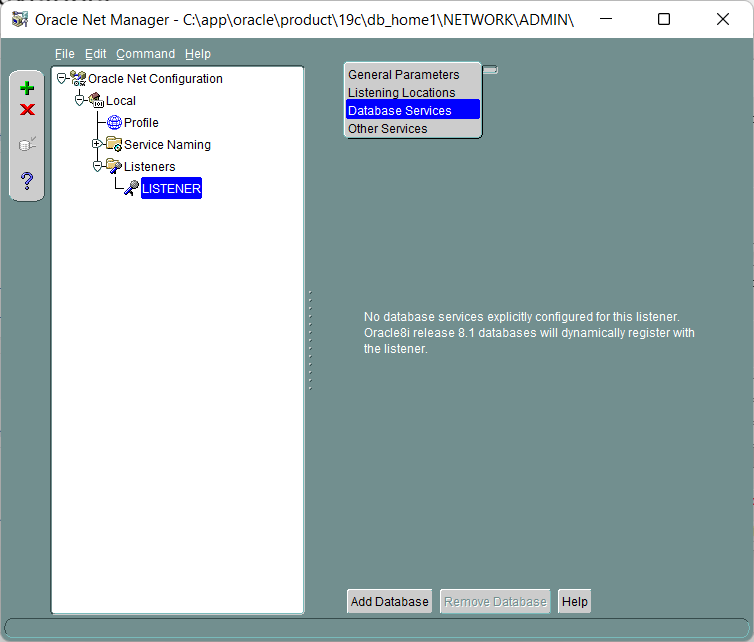Screen dimensions: 754x642
Task: Click the Add Database button
Action: [x=390, y=601]
